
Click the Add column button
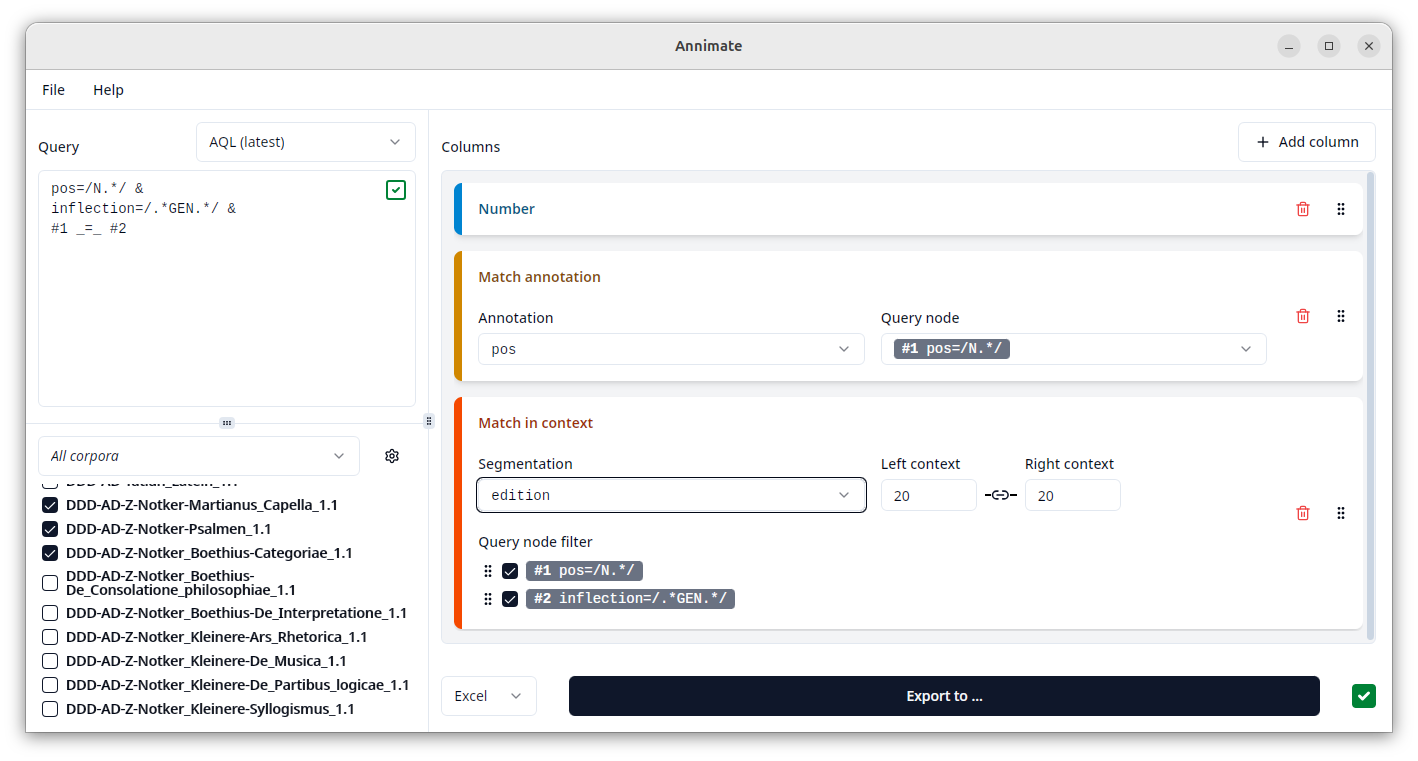point(1306,142)
